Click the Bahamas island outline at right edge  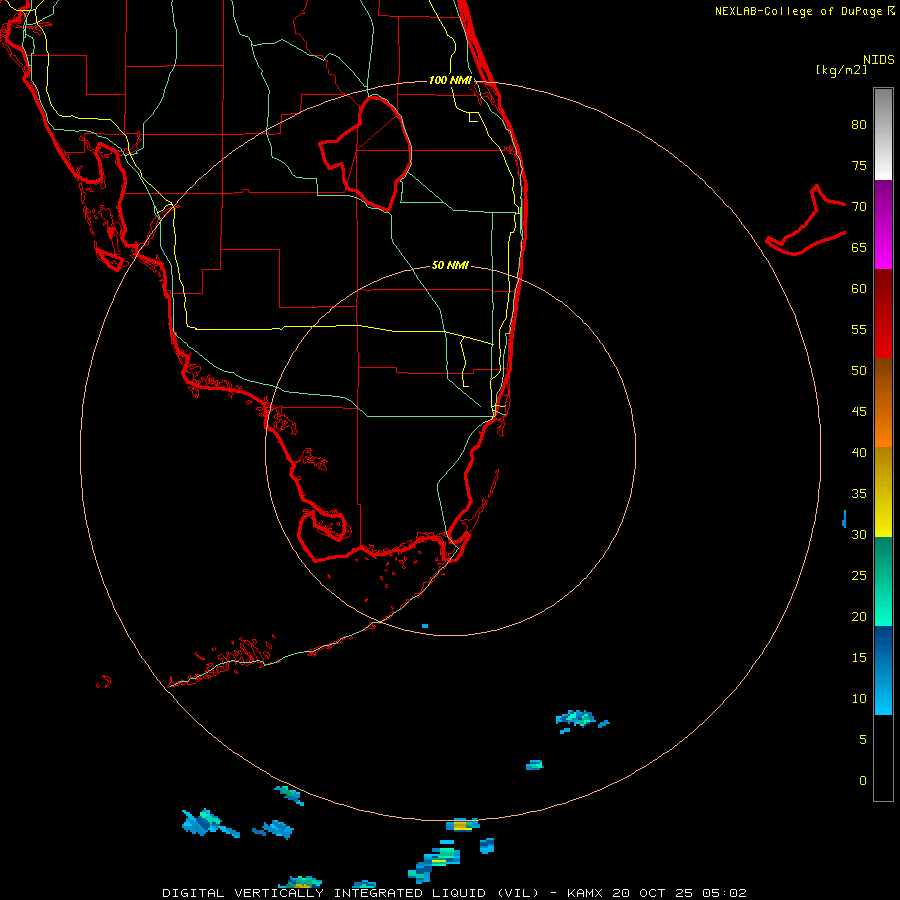tap(806, 220)
